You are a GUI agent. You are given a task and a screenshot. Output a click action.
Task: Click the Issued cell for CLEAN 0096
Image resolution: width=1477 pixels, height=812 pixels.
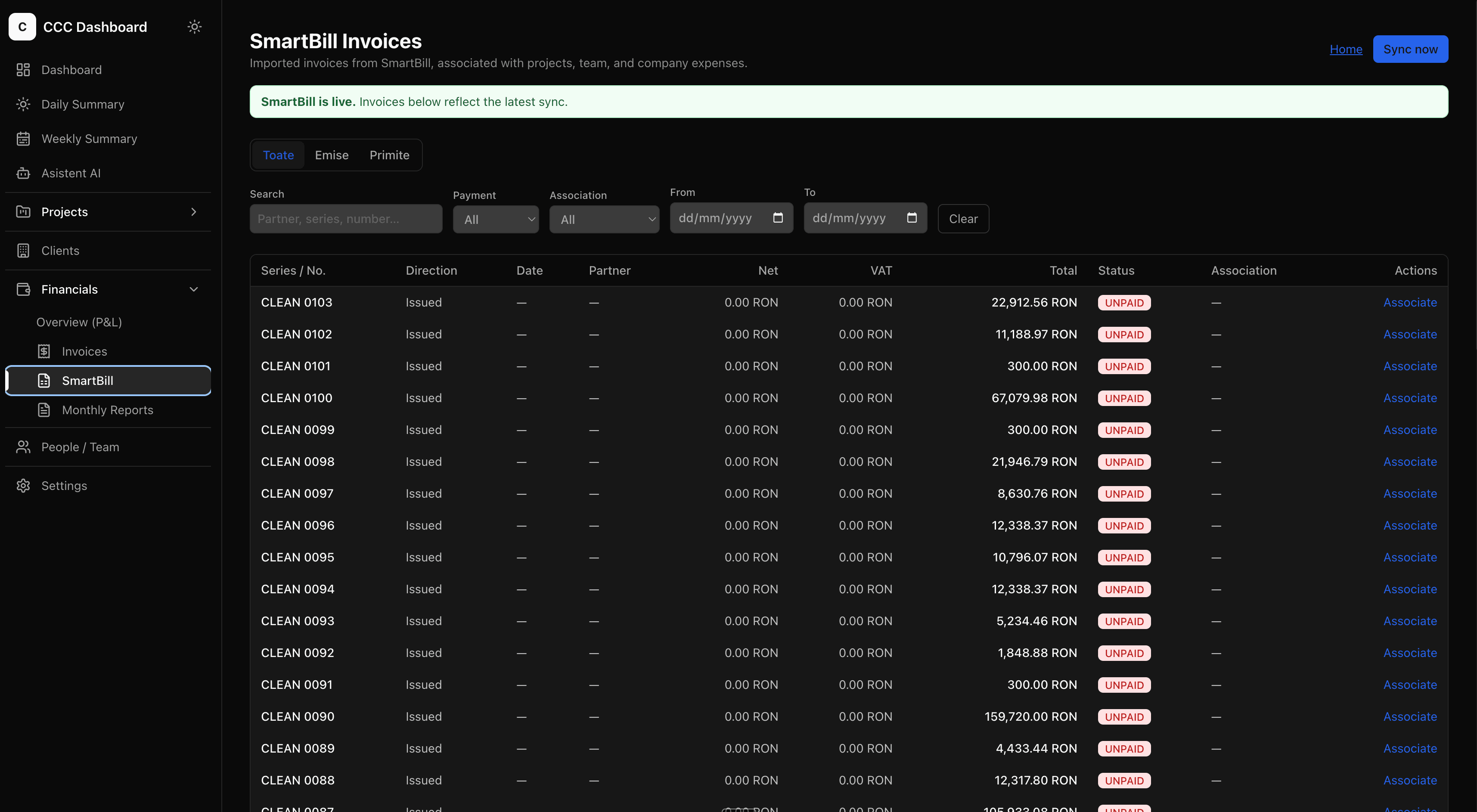423,525
